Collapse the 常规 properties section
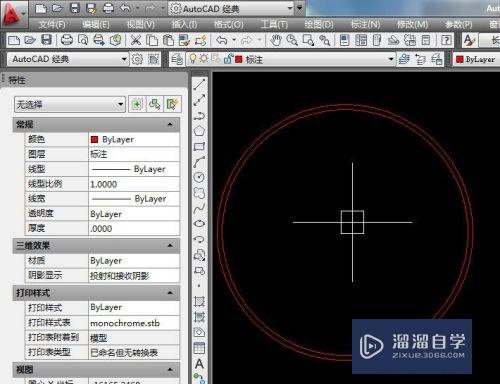Image resolution: width=500 pixels, height=384 pixels. pyautogui.click(x=170, y=124)
